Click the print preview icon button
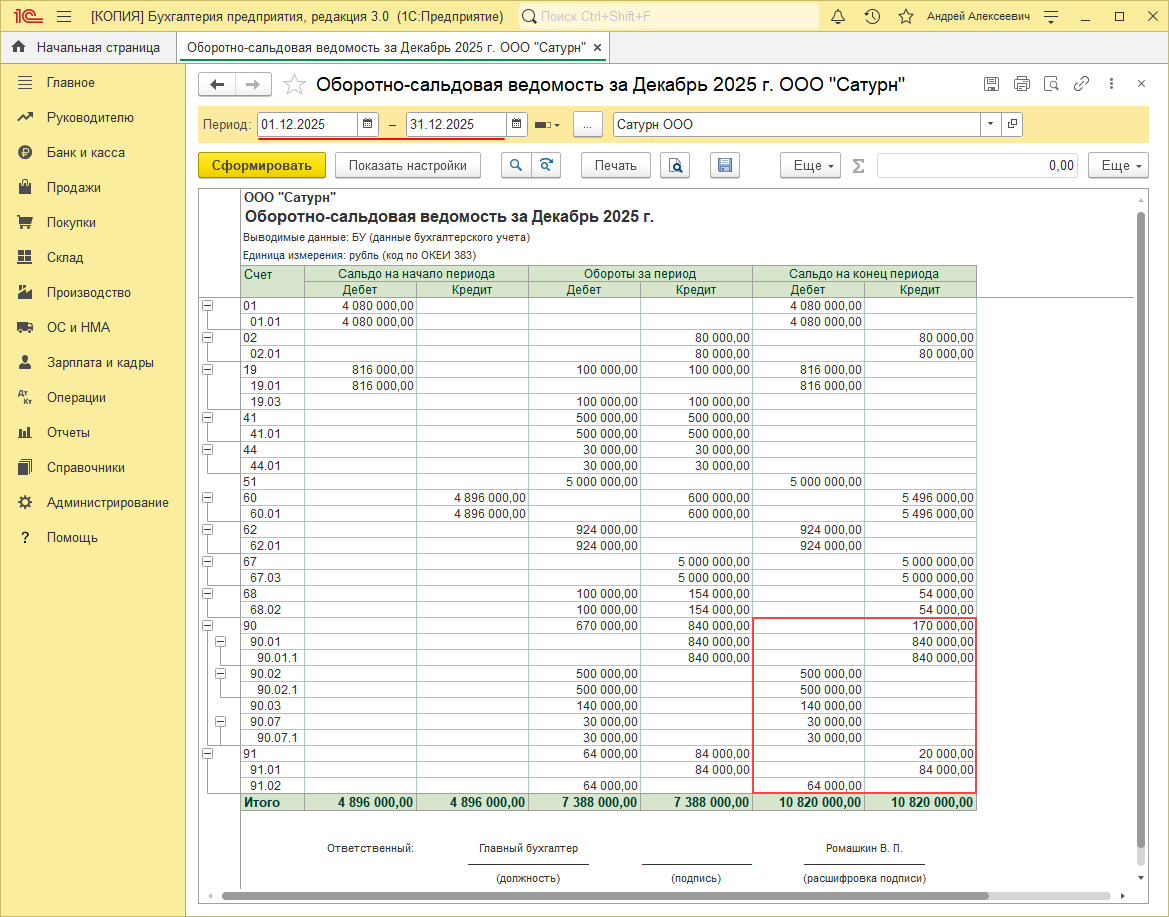 pos(677,166)
